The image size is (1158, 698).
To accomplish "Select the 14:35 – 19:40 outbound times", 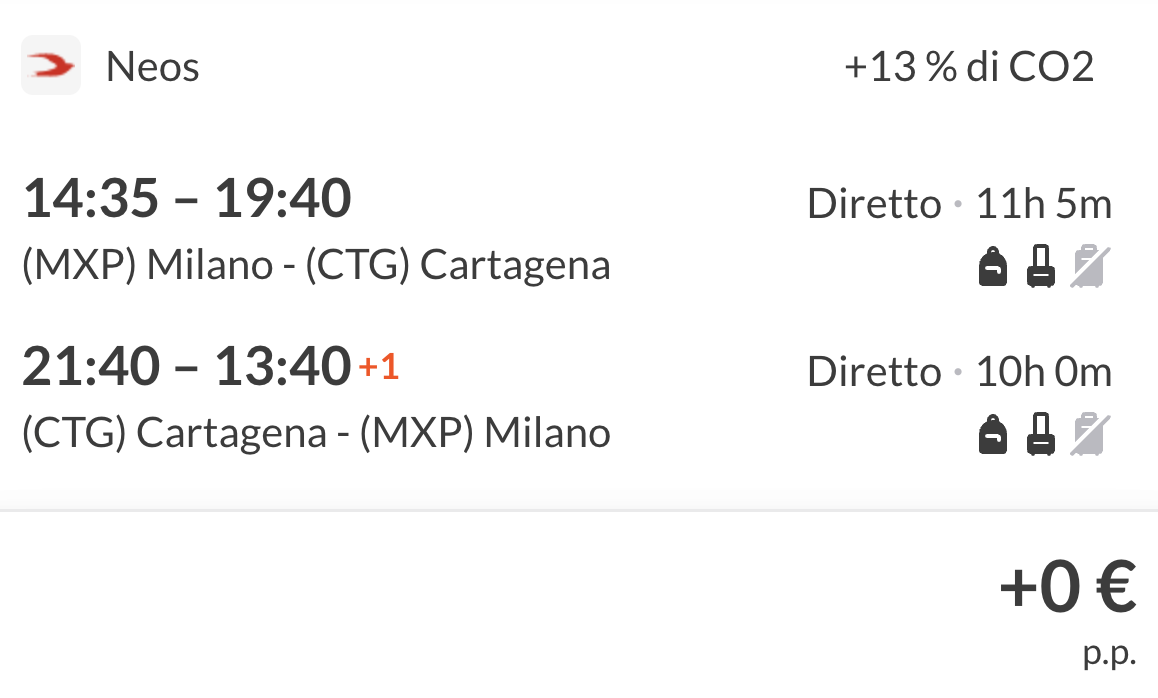I will 187,198.
